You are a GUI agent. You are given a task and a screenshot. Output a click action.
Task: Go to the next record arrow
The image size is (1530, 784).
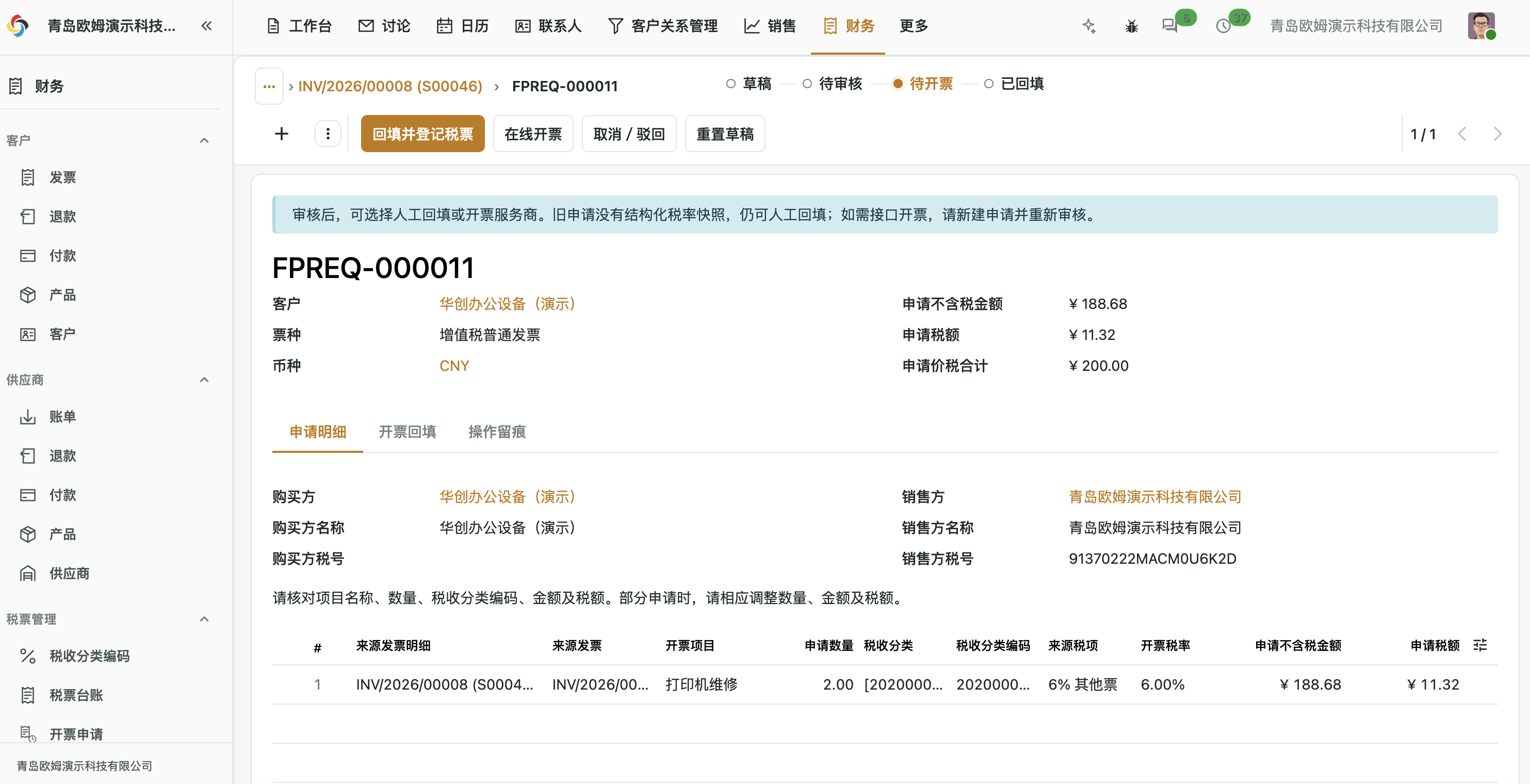(x=1498, y=134)
